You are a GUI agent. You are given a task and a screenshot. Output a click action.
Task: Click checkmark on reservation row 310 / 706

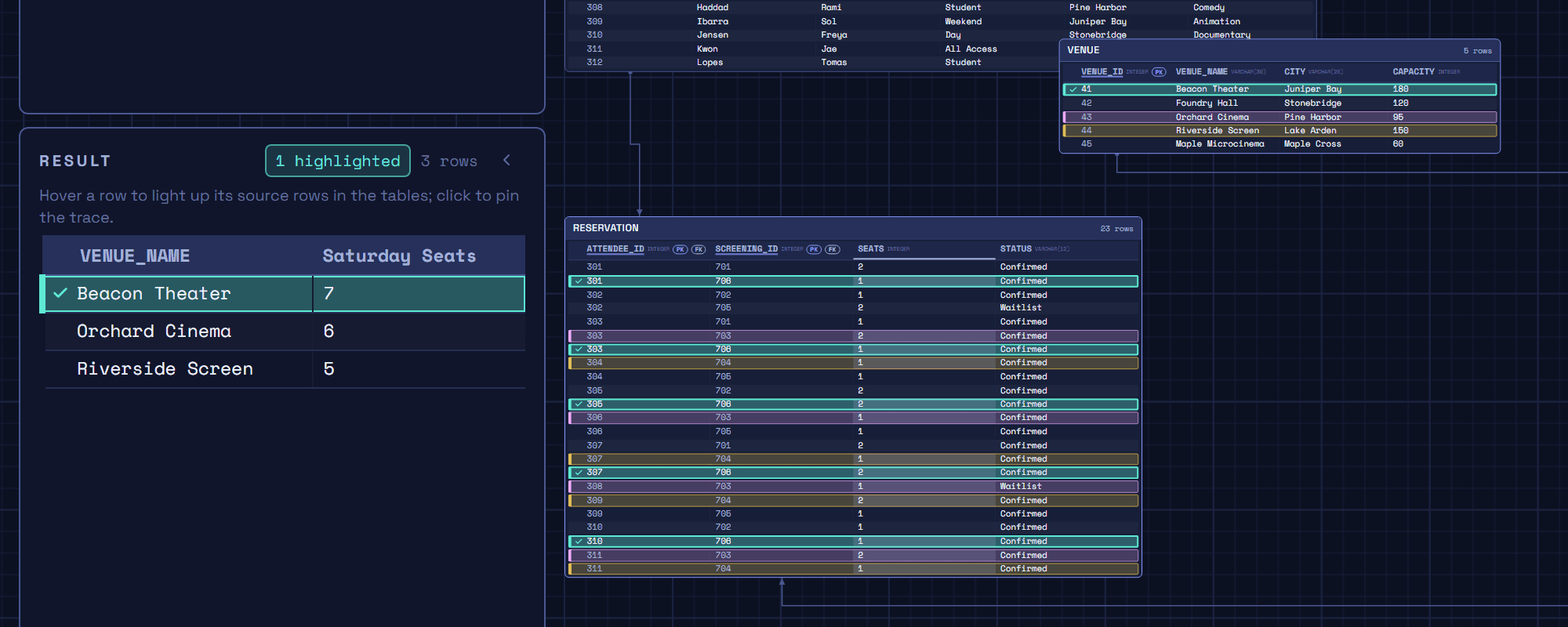point(579,542)
